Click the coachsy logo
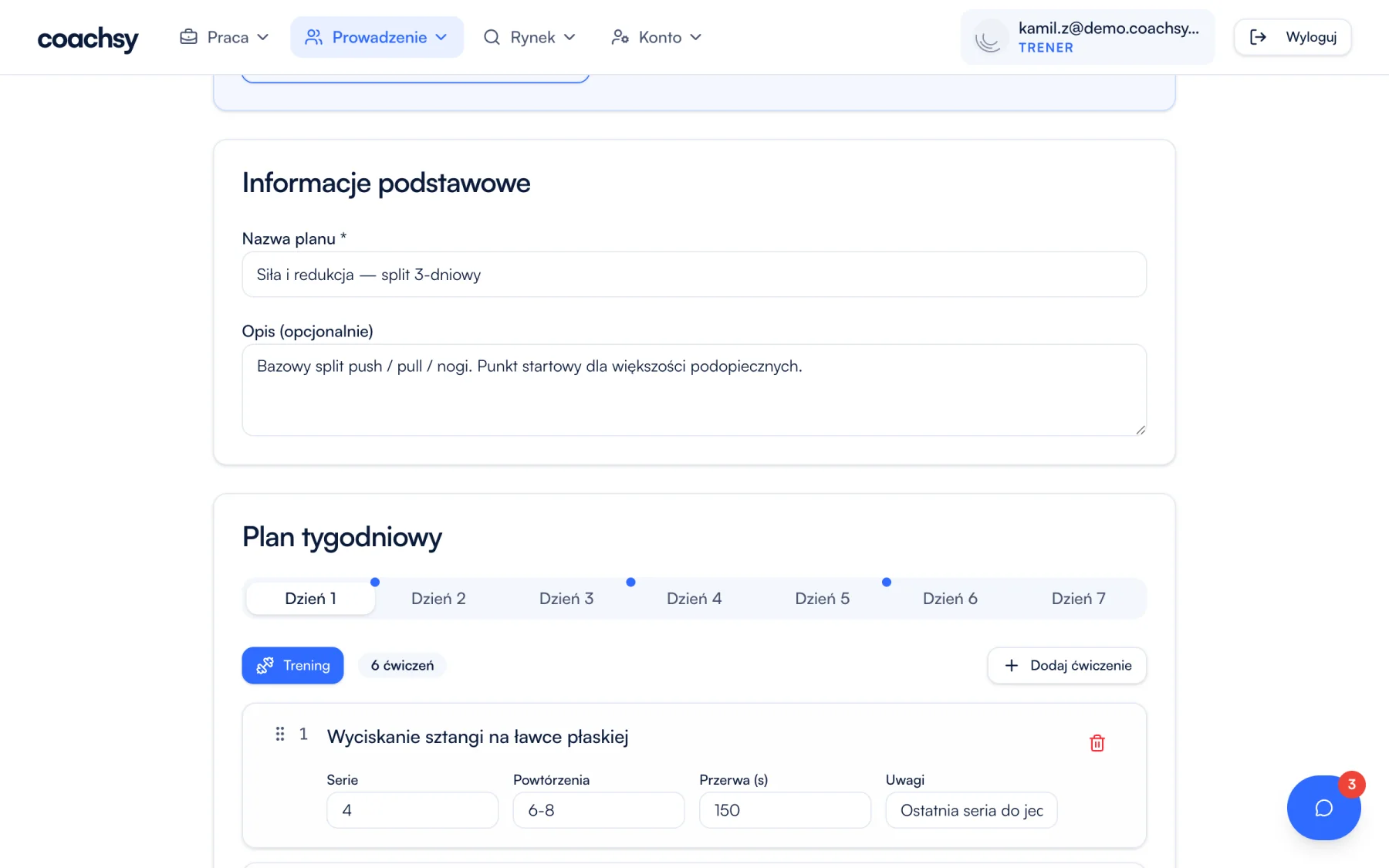The height and width of the screenshot is (868, 1389). [88, 38]
